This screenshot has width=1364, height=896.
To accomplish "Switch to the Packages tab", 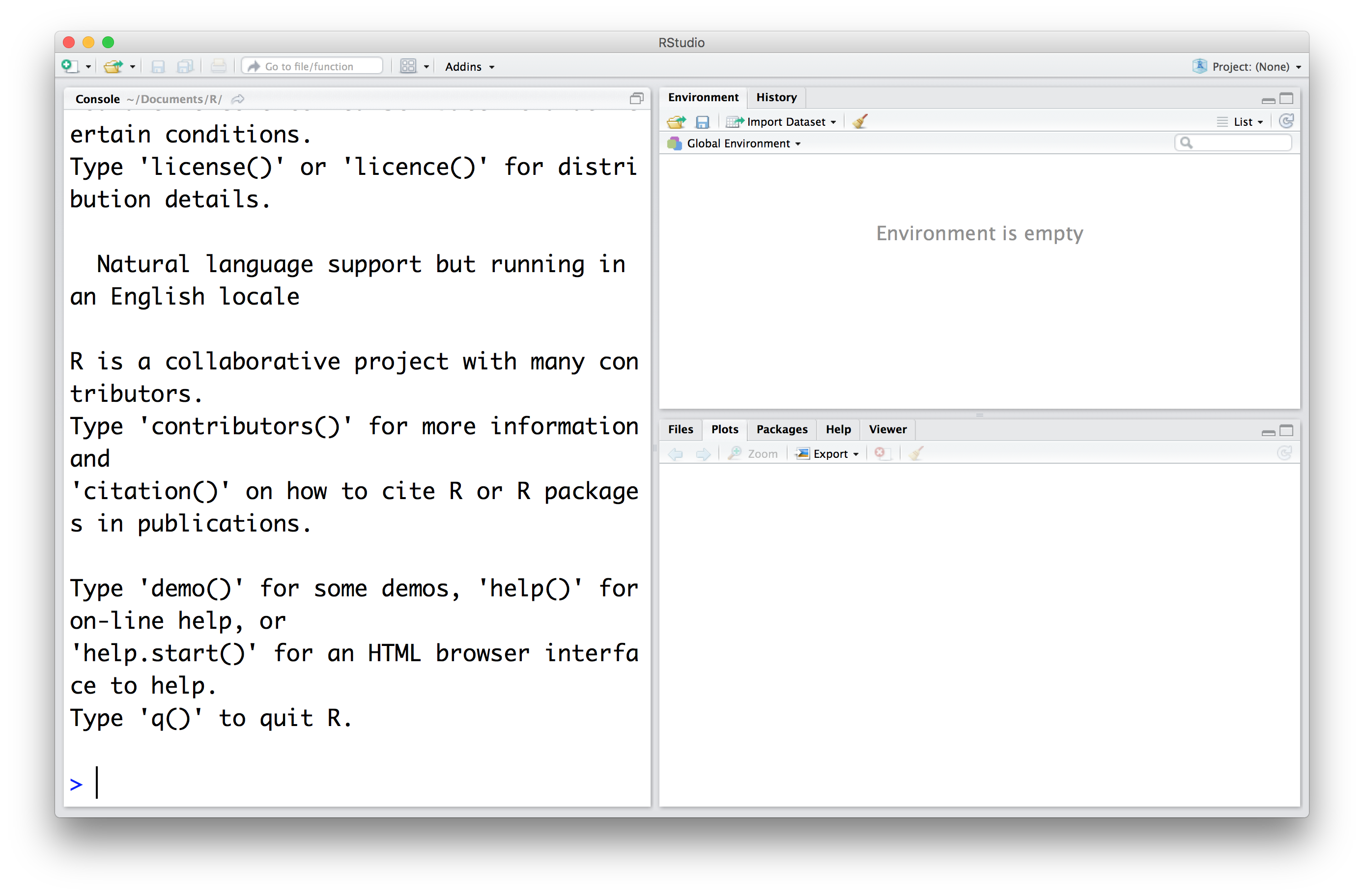I will click(781, 429).
